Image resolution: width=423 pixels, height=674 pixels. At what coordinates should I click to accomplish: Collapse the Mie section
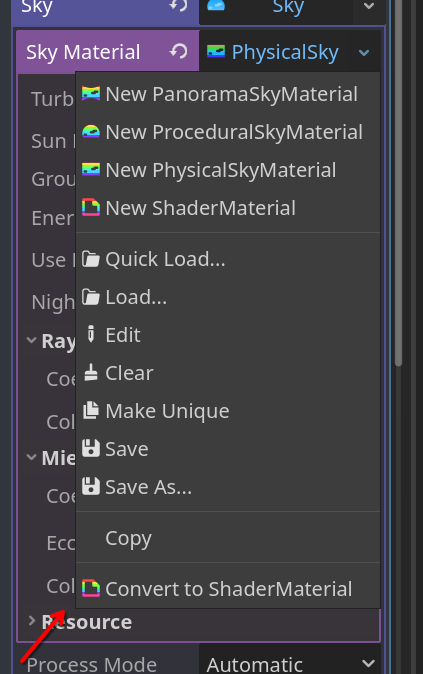point(31,457)
